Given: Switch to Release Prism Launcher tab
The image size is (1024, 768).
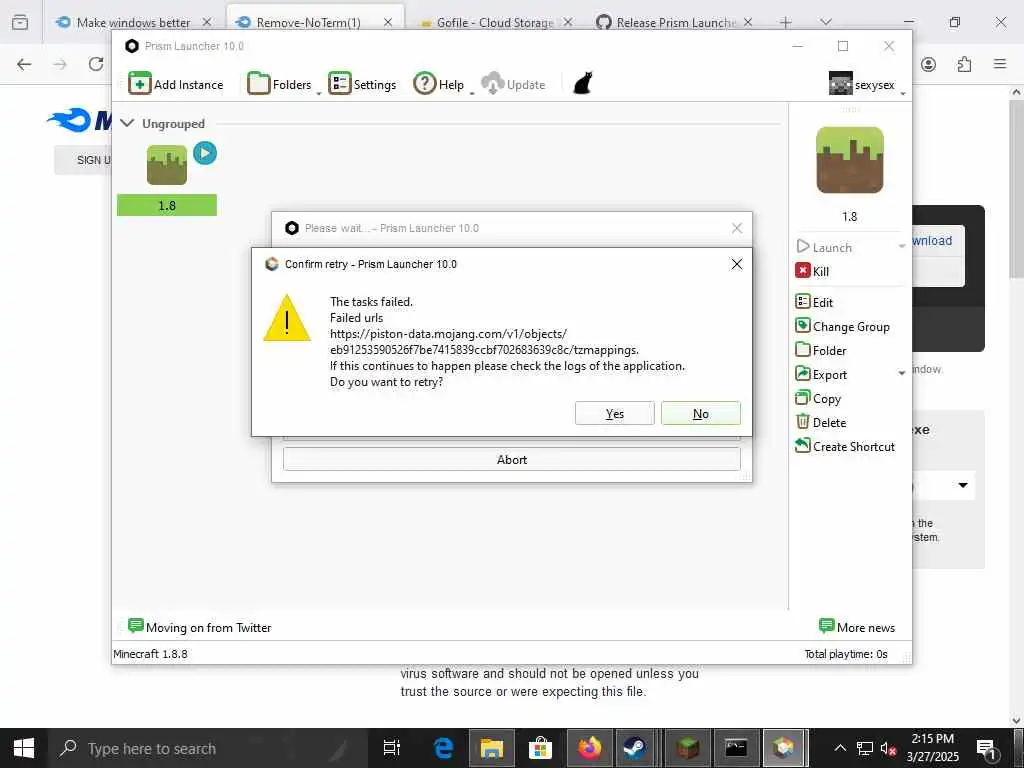Looking at the screenshot, I should click(675, 23).
